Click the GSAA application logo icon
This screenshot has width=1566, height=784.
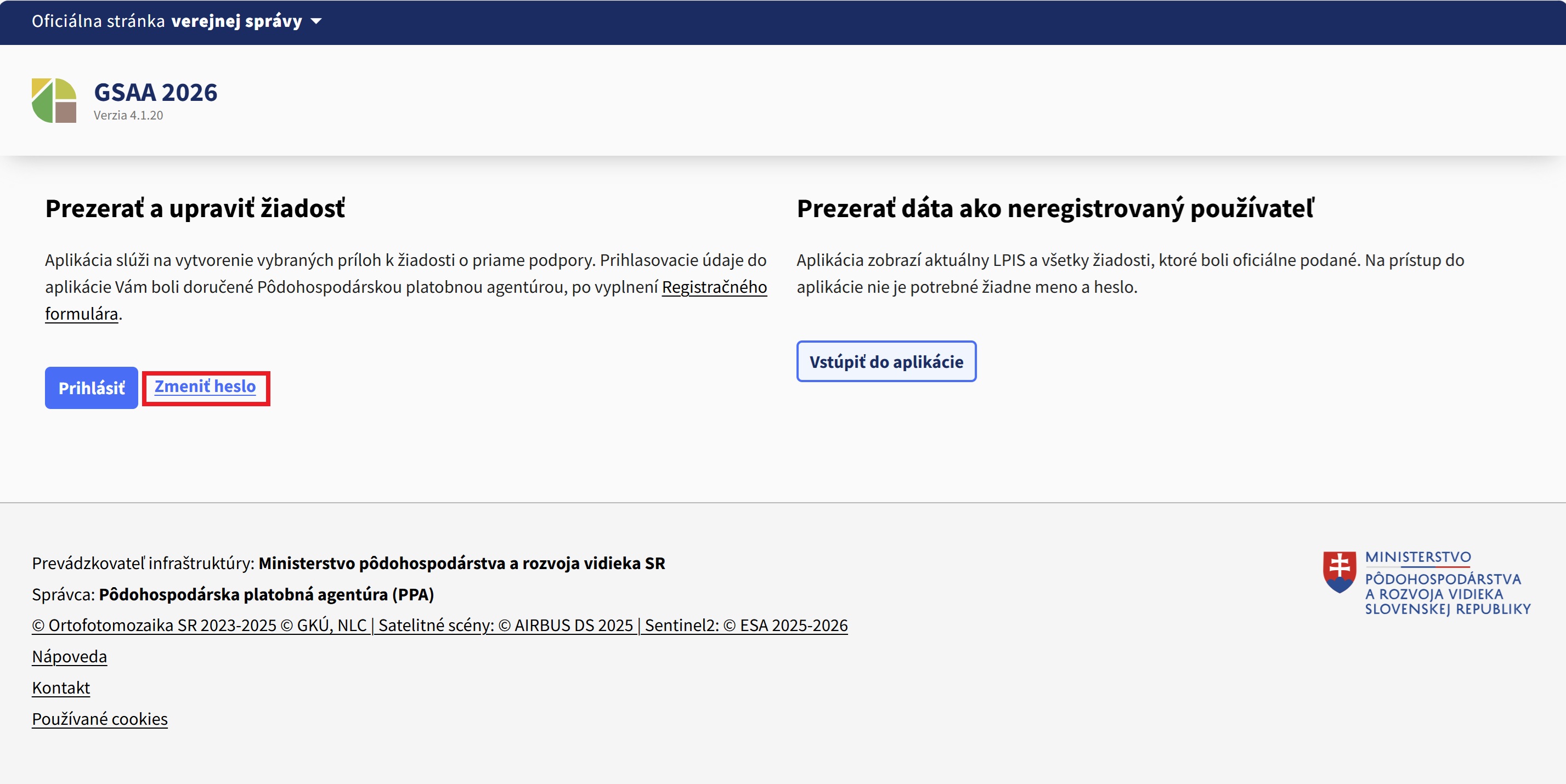(54, 100)
